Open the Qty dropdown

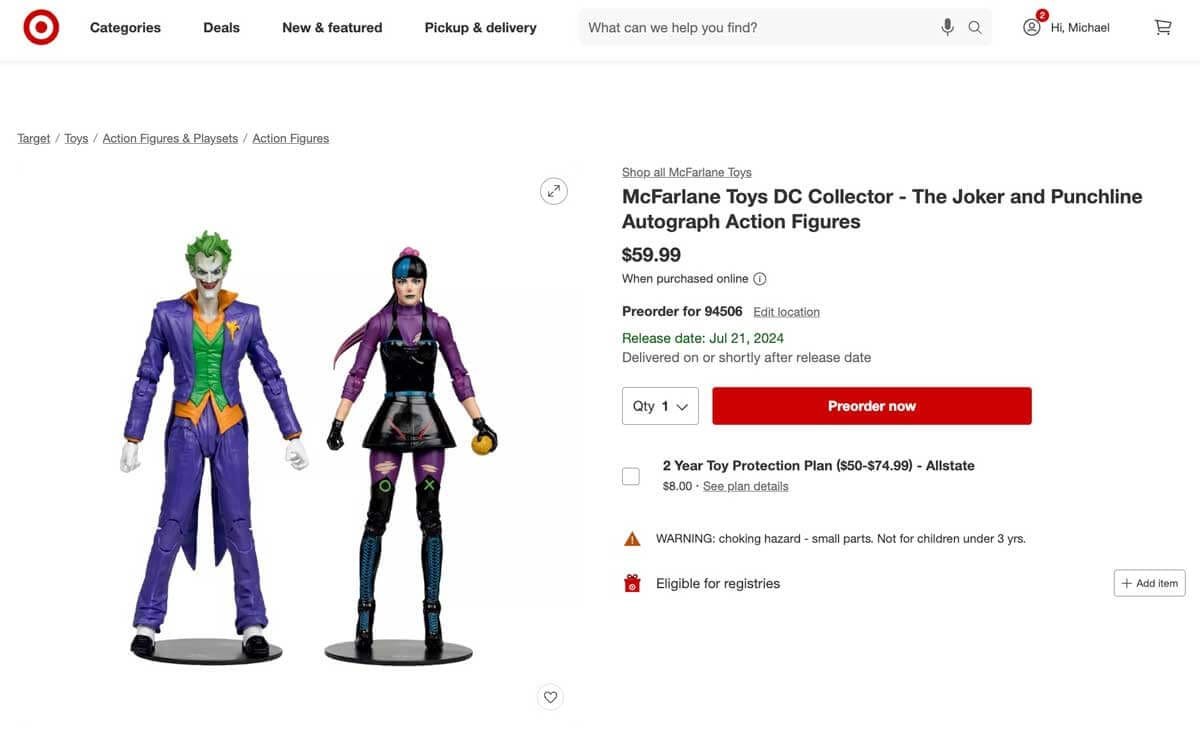660,406
